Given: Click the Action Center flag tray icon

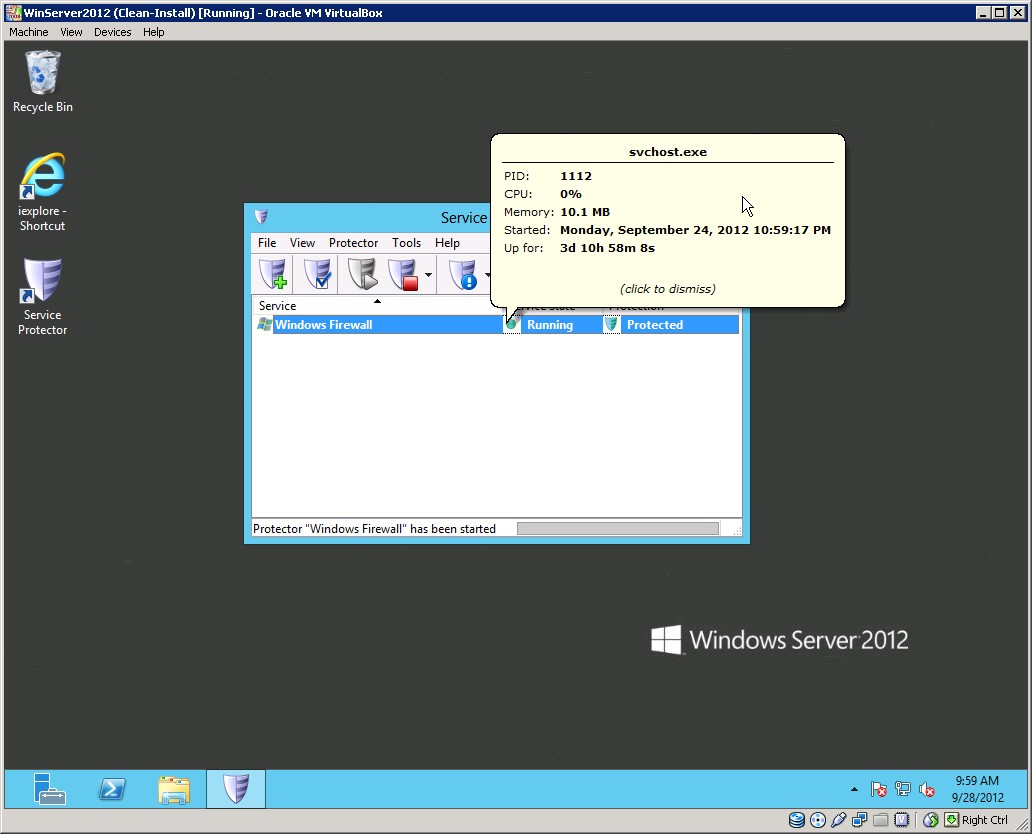Looking at the screenshot, I should [x=878, y=789].
